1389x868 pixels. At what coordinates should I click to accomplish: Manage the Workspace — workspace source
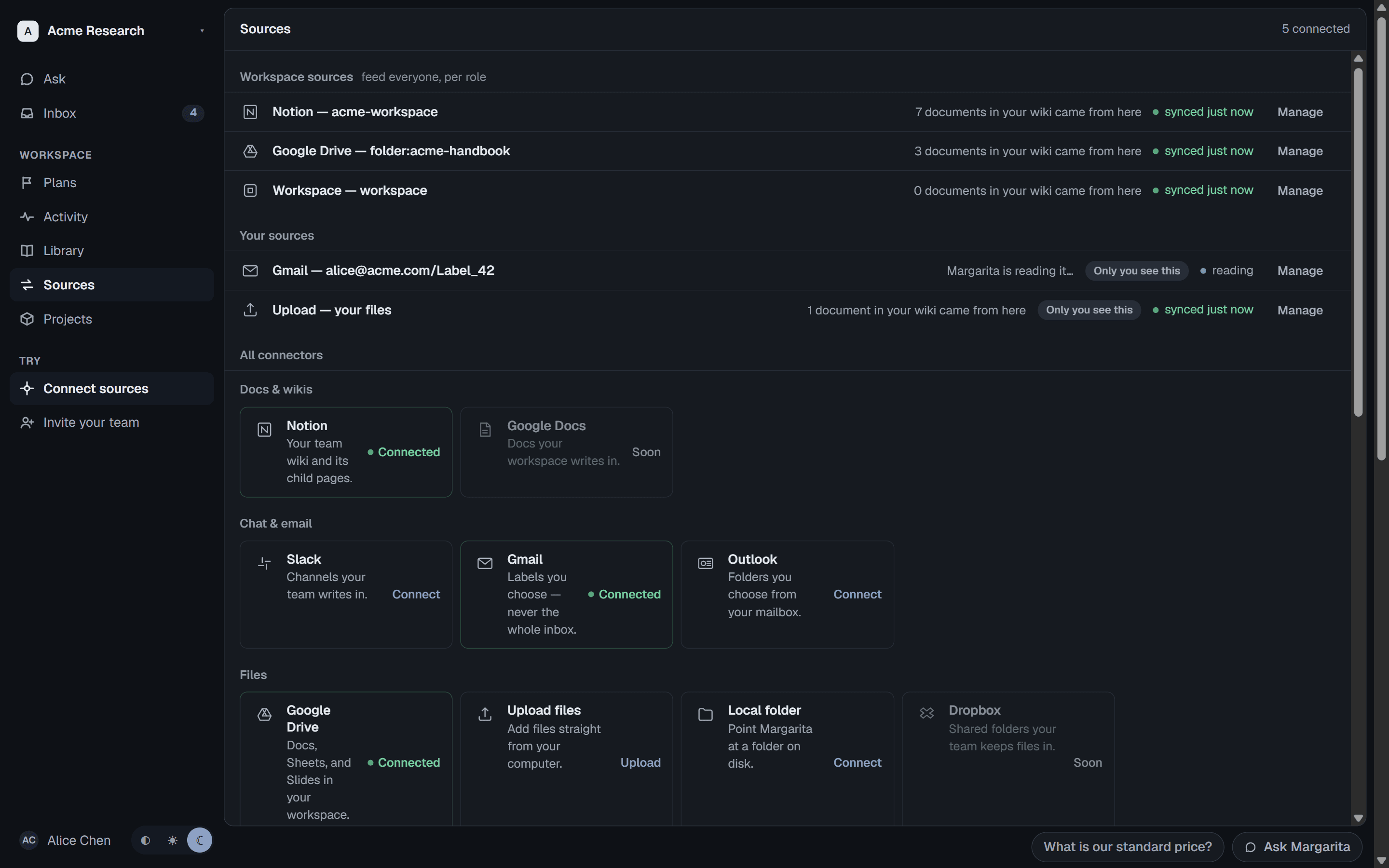tap(1299, 190)
